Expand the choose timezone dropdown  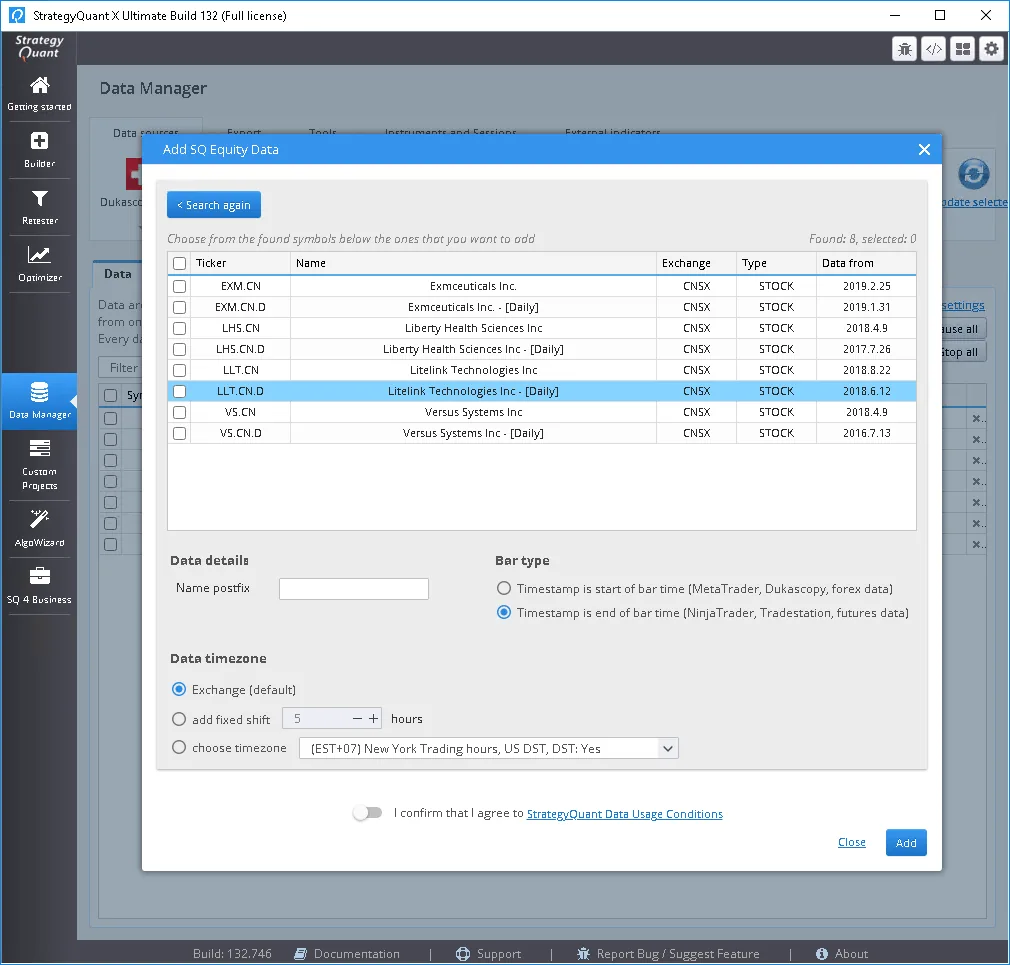coord(667,749)
